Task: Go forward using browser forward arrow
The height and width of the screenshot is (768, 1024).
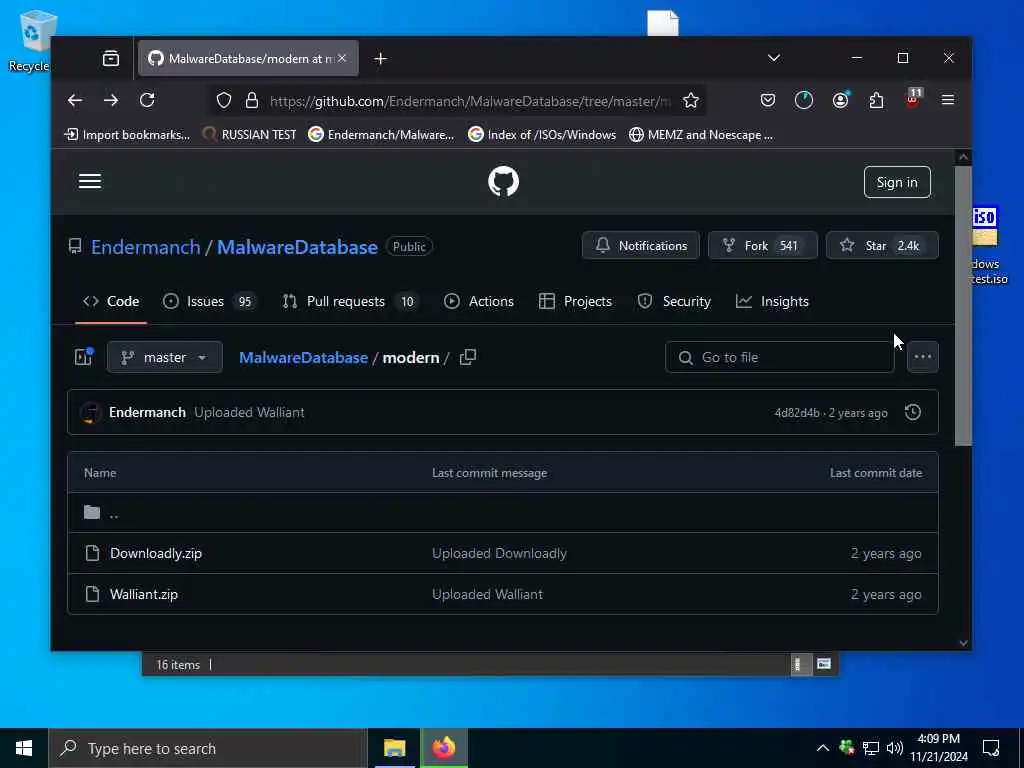Action: click(111, 100)
